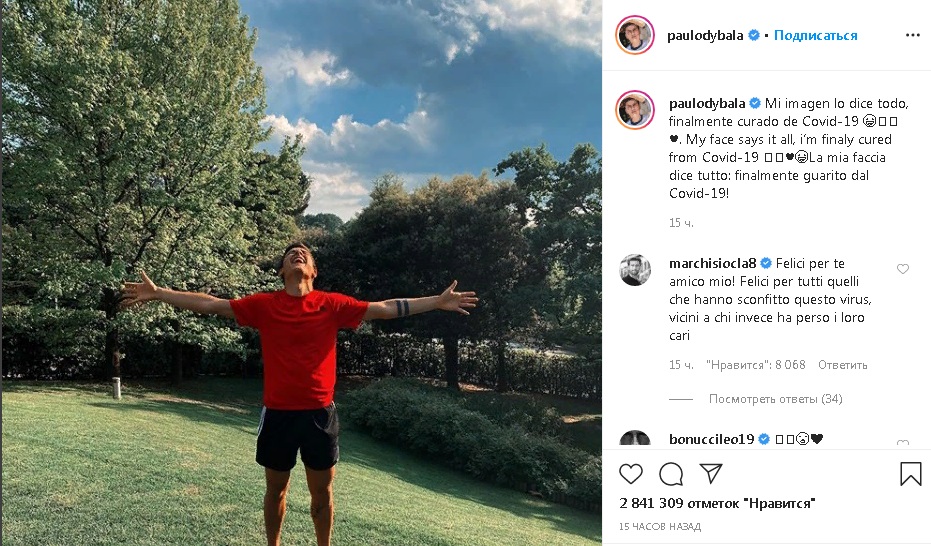
Task: Click Ответить under marchisiocla8's comment
Action: click(x=843, y=364)
